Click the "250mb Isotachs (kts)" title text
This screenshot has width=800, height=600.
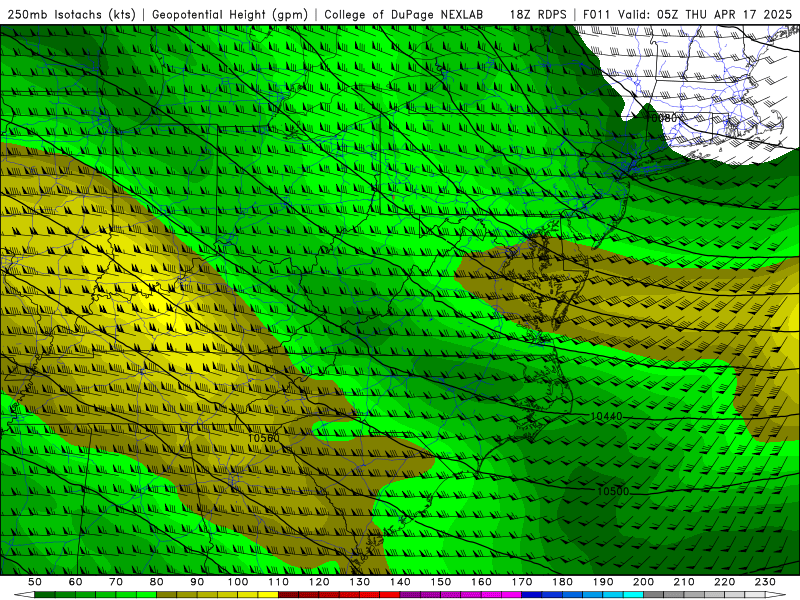pos(71,14)
